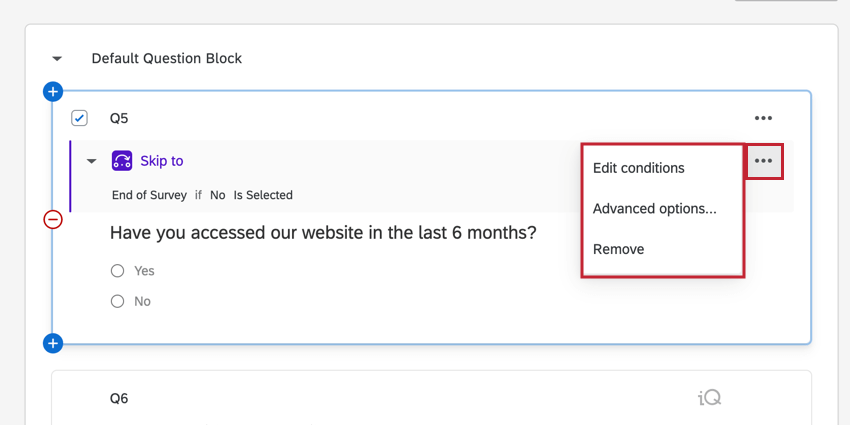Click the top blue plus add-question icon
This screenshot has width=850, height=425.
53,92
